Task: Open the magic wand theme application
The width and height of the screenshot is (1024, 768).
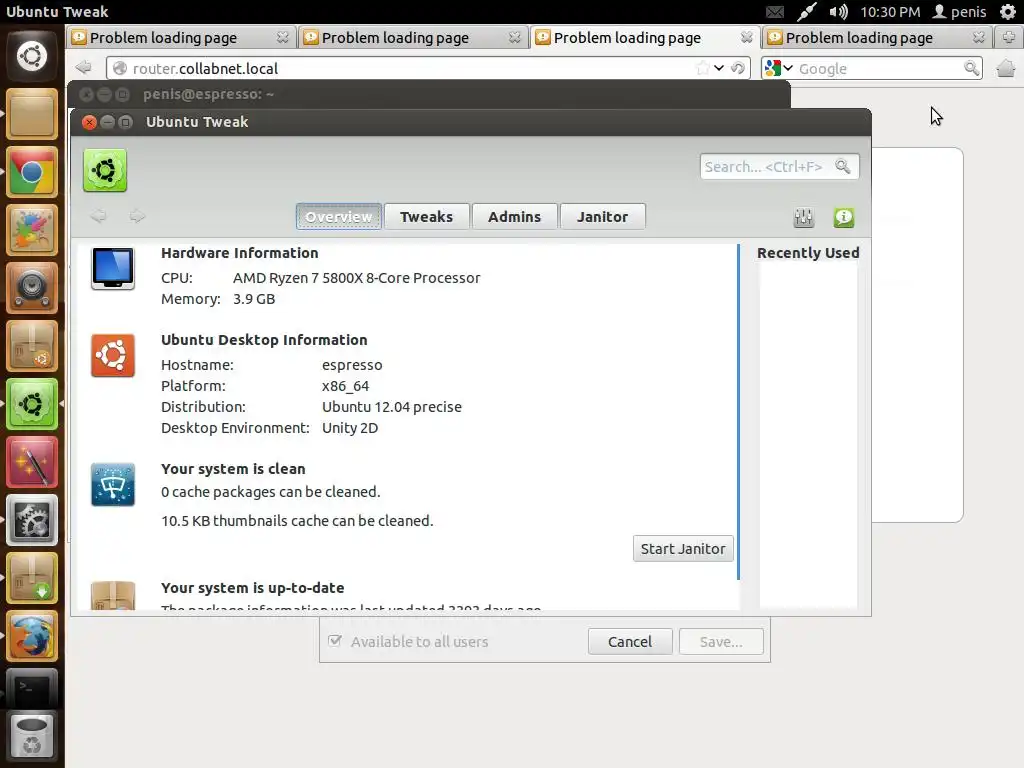Action: (31, 462)
